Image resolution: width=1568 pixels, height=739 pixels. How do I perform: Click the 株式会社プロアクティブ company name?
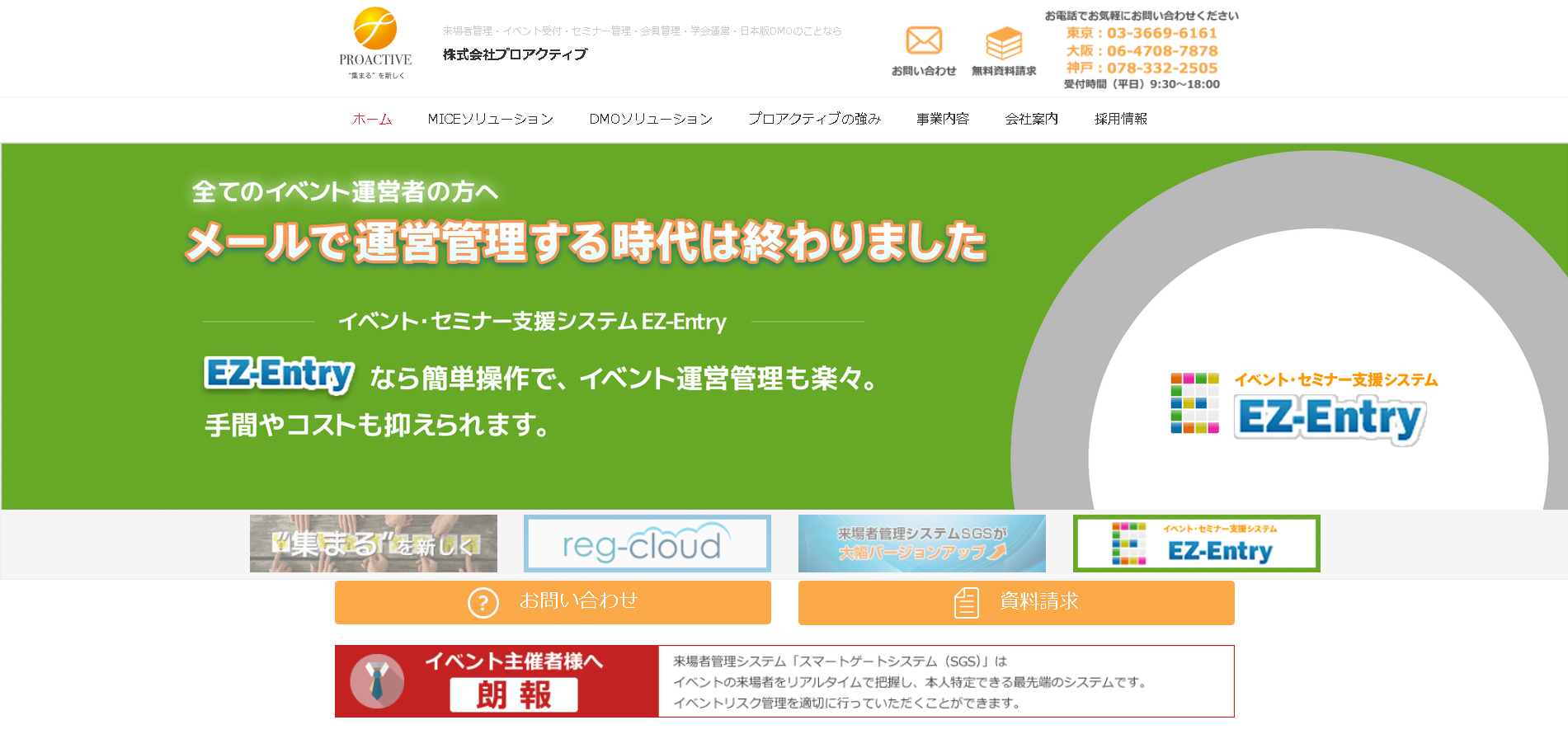[x=515, y=54]
